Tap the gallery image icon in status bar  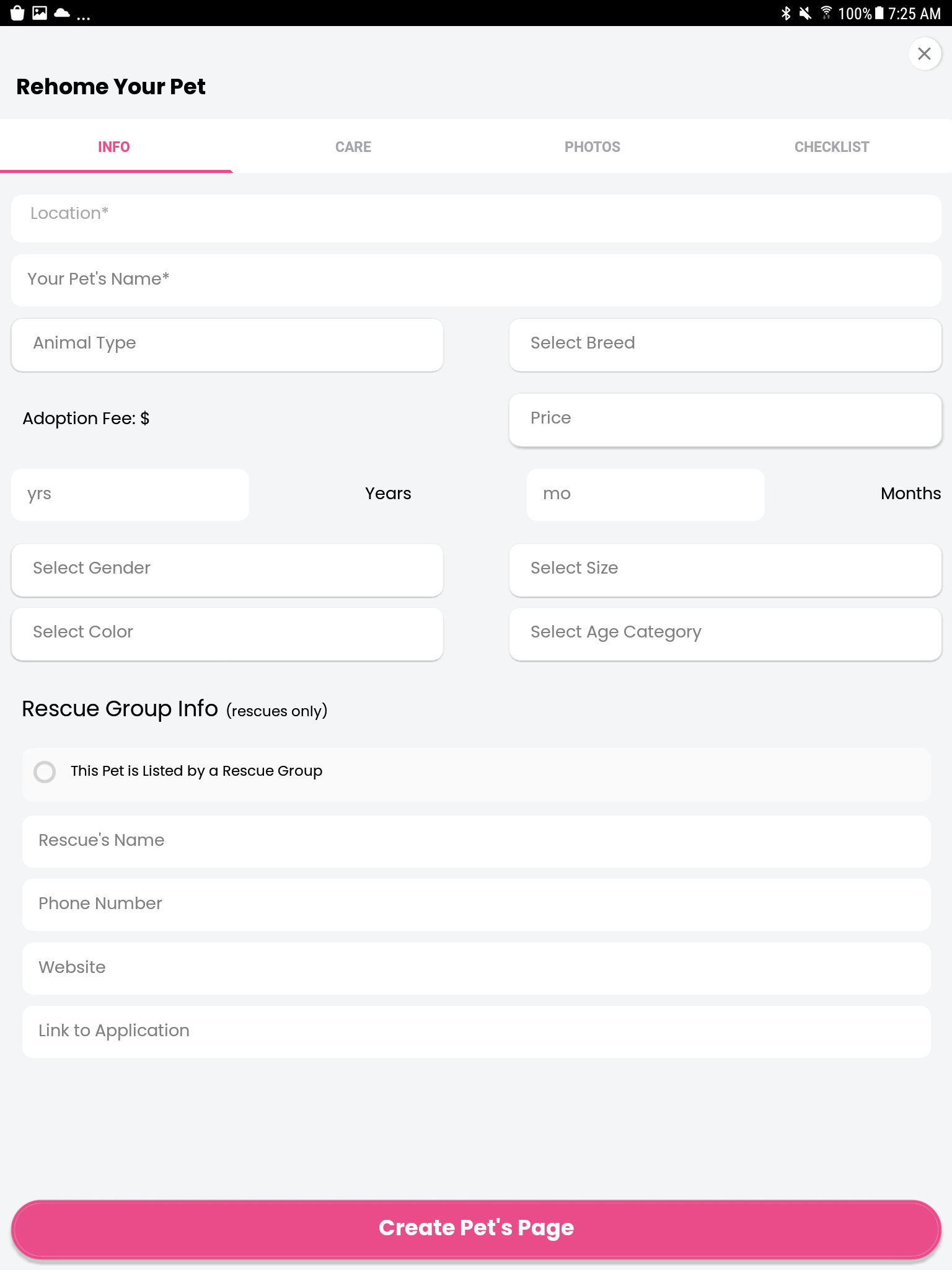40,13
